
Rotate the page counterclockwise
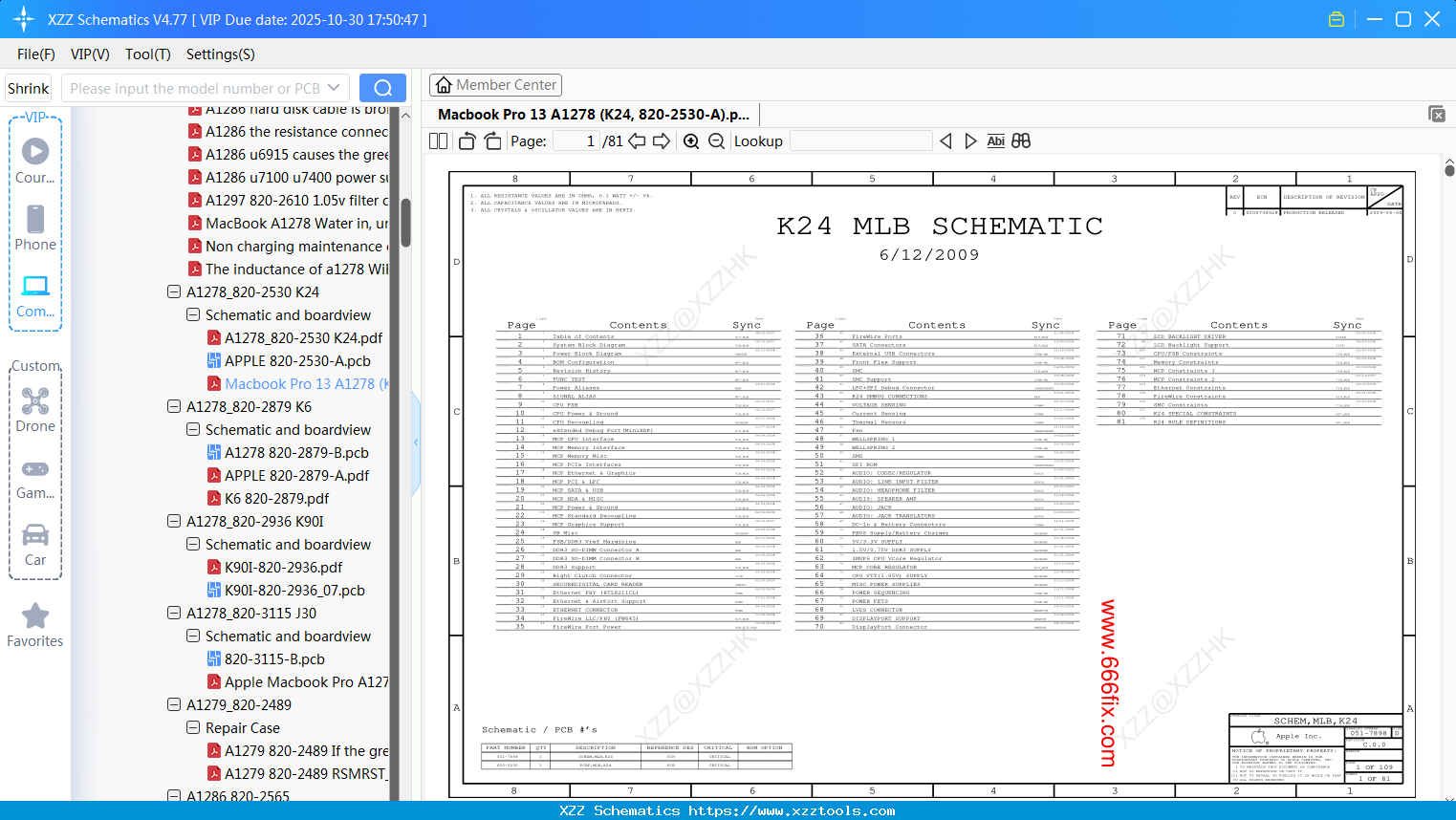[x=467, y=141]
